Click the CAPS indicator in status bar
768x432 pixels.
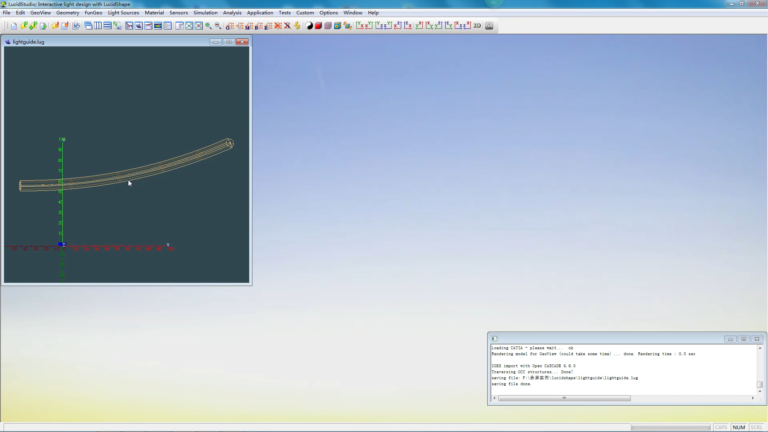720,427
